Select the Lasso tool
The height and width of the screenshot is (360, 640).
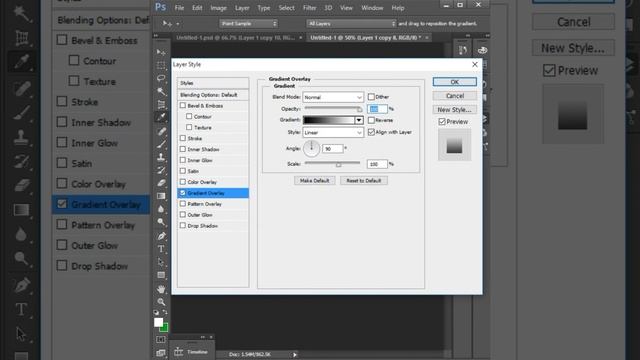[x=161, y=78]
